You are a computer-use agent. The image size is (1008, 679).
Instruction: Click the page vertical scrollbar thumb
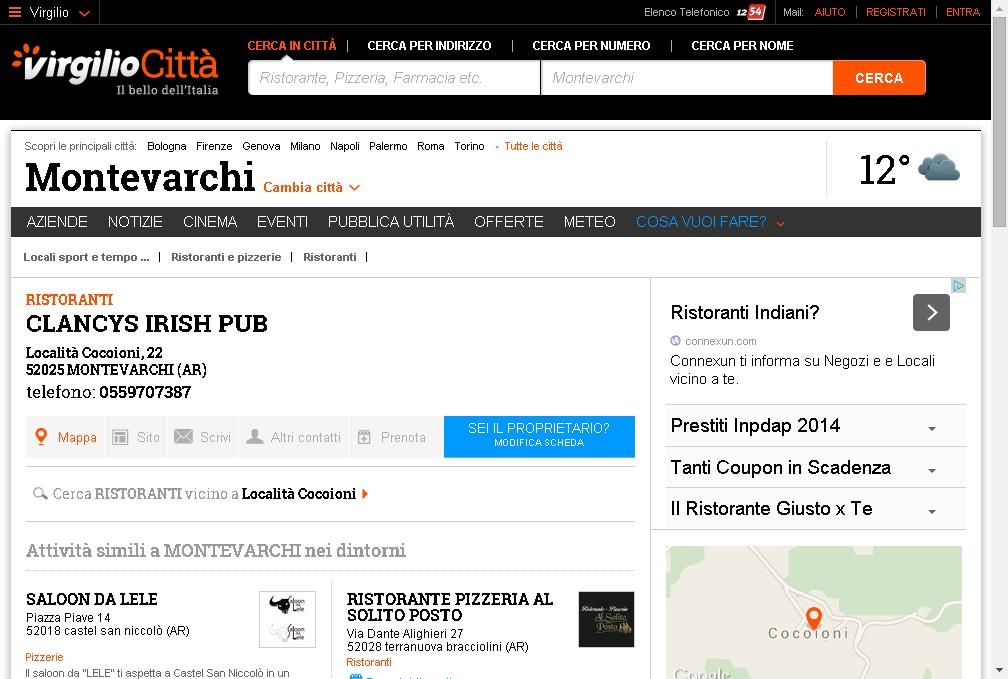(1000, 122)
